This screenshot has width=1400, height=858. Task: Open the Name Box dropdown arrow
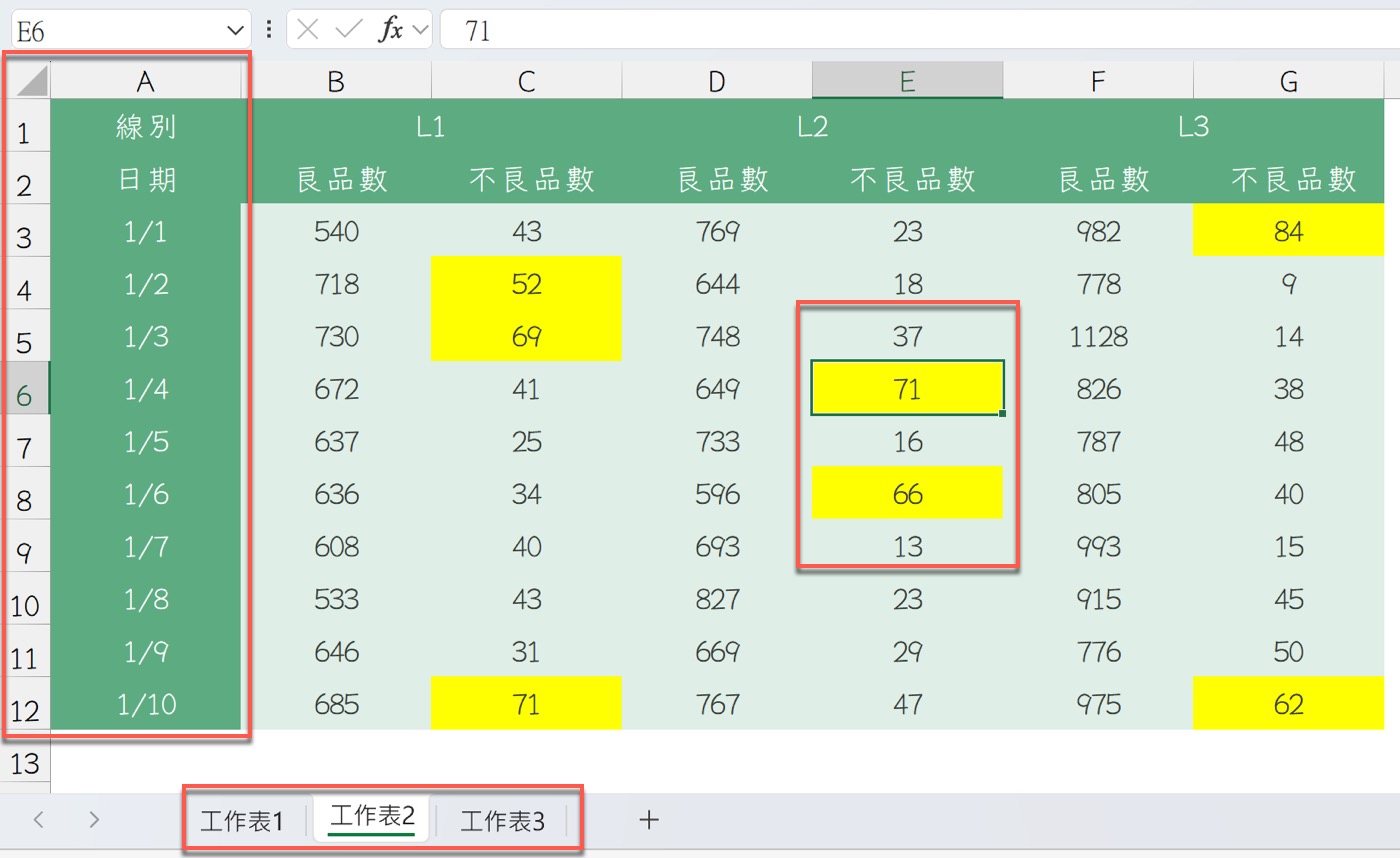coord(236,30)
